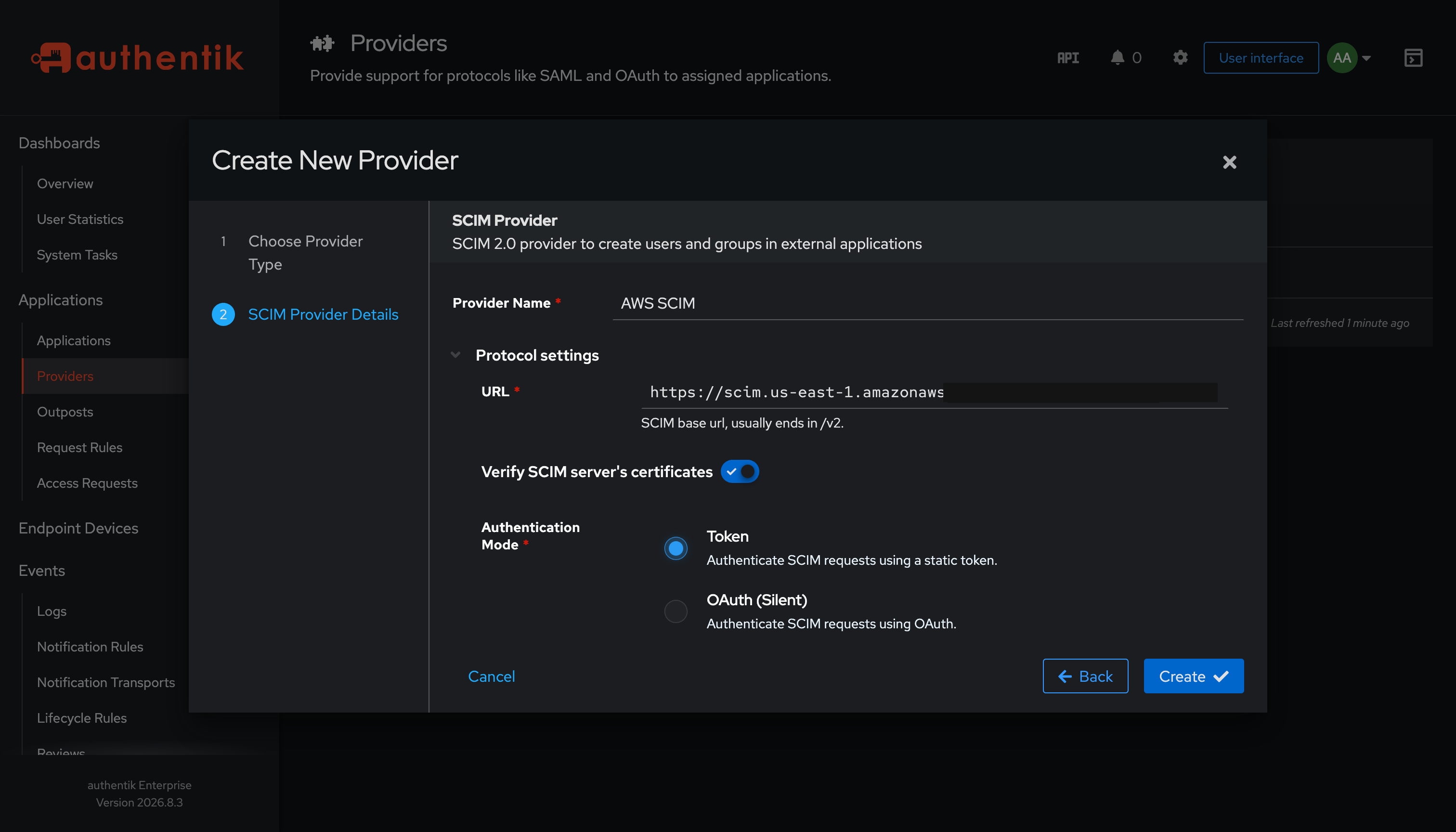Click the AA user avatar
The height and width of the screenshot is (832, 1456).
click(1342, 58)
